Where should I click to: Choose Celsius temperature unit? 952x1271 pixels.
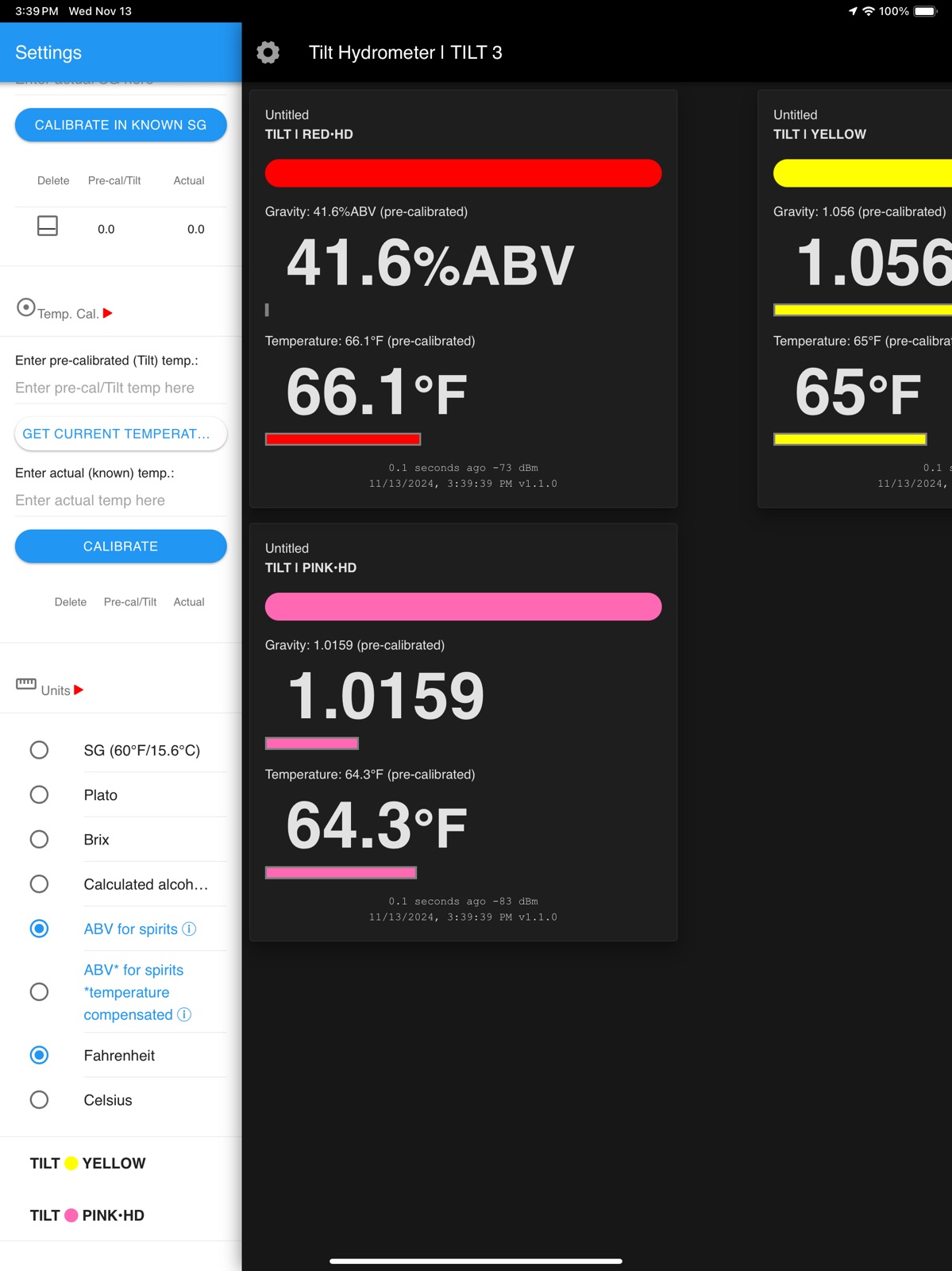coord(39,1099)
